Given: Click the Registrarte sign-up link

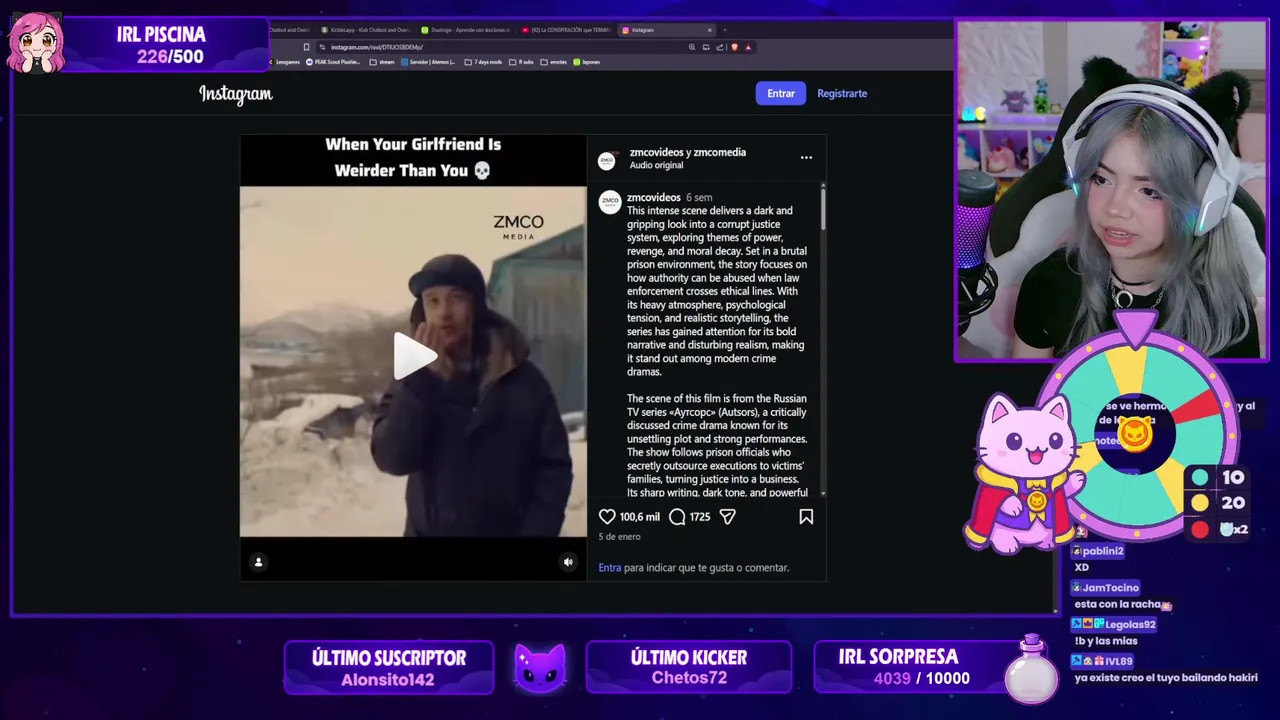Looking at the screenshot, I should [842, 93].
